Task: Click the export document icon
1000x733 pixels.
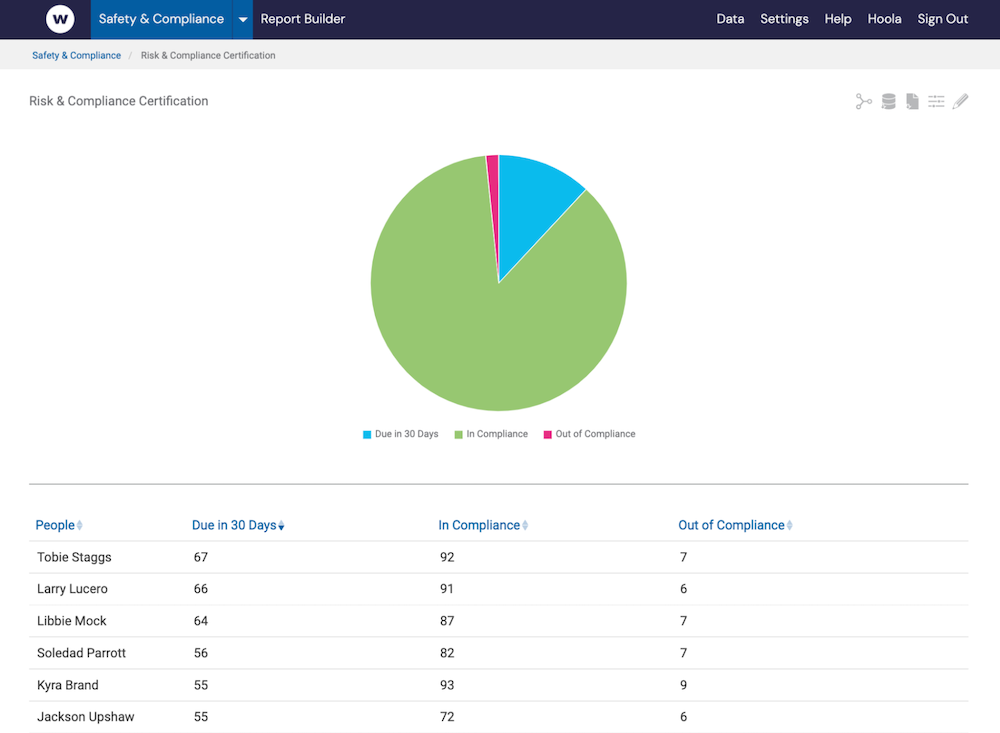Action: click(x=912, y=100)
